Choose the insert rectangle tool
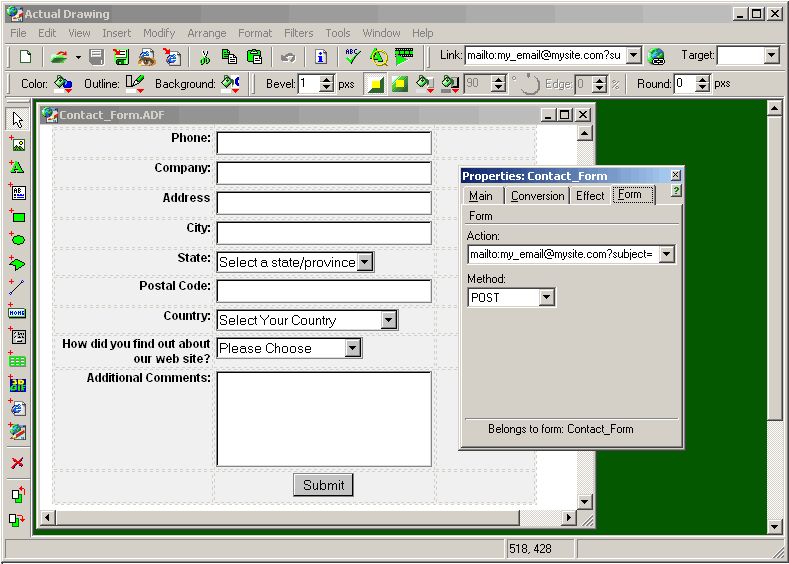Image resolution: width=789 pixels, height=564 pixels. pos(17,216)
